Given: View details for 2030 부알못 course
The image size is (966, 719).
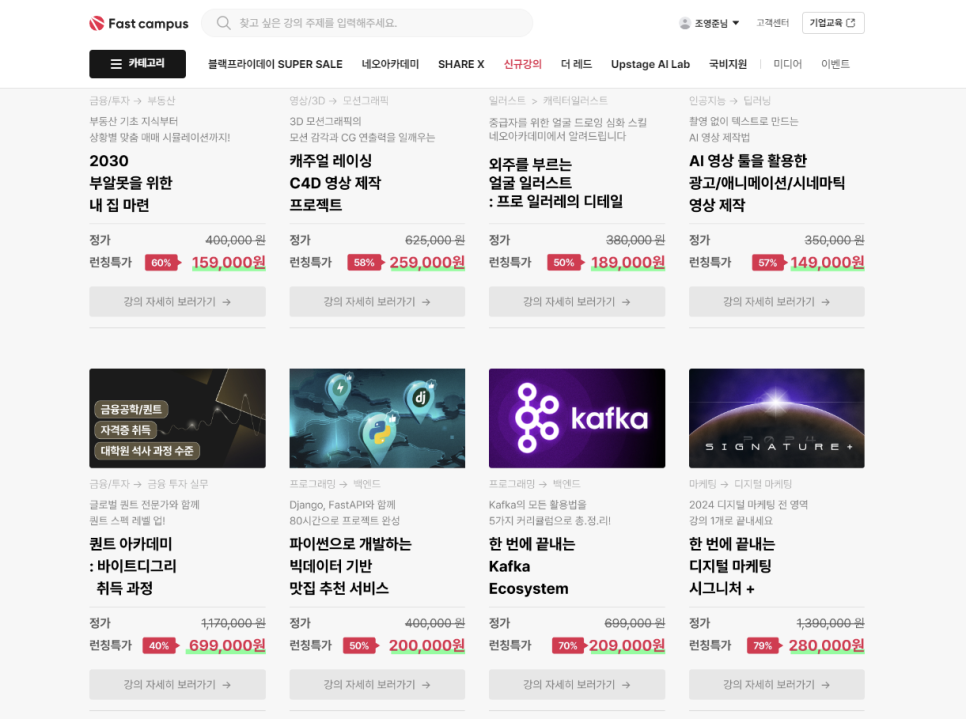Looking at the screenshot, I should (177, 301).
